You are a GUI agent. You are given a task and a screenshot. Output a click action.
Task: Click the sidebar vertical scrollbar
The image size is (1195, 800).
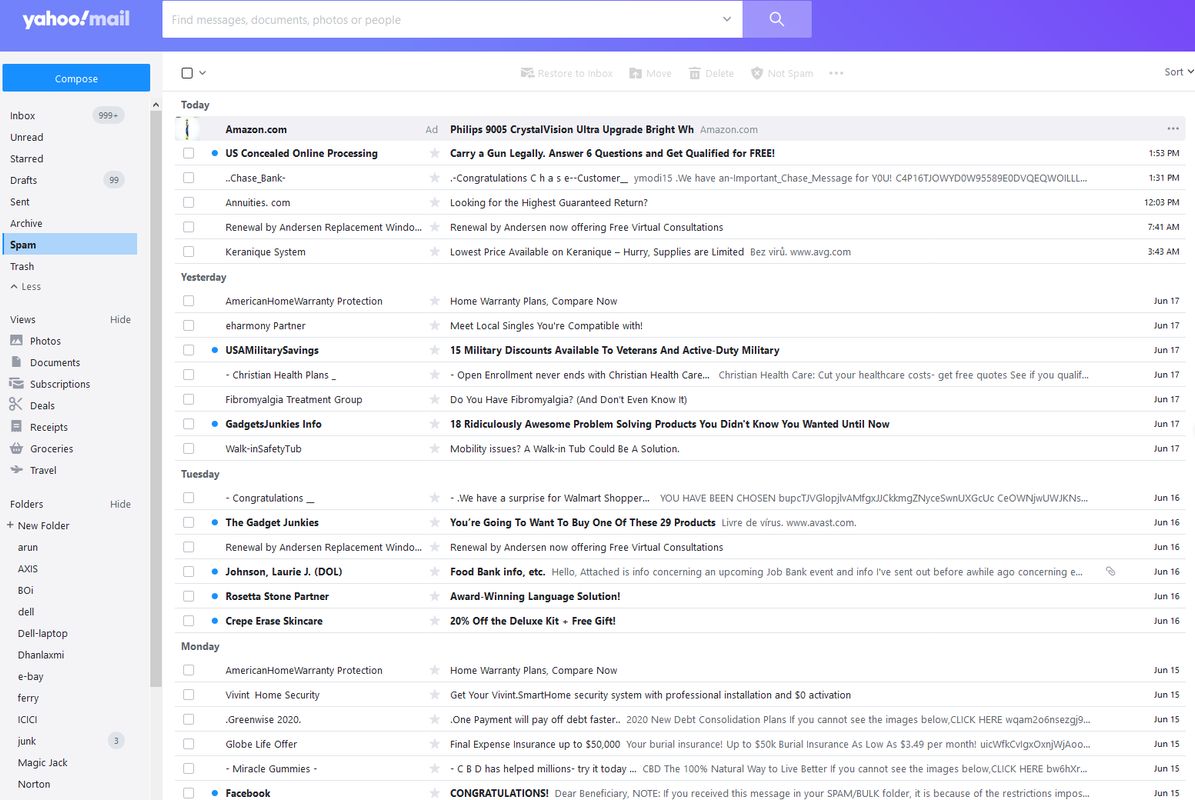point(155,400)
